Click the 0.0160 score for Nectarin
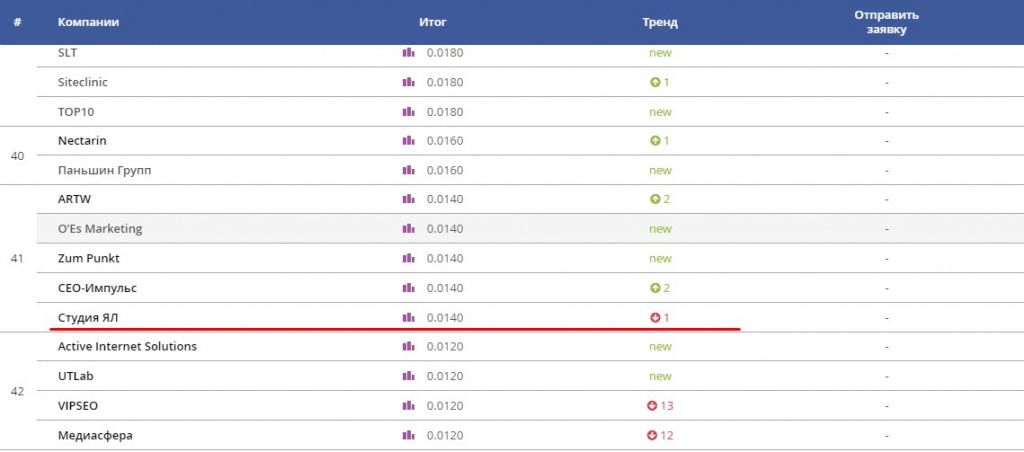Viewport: 1024px width, 452px height. pyautogui.click(x=445, y=140)
